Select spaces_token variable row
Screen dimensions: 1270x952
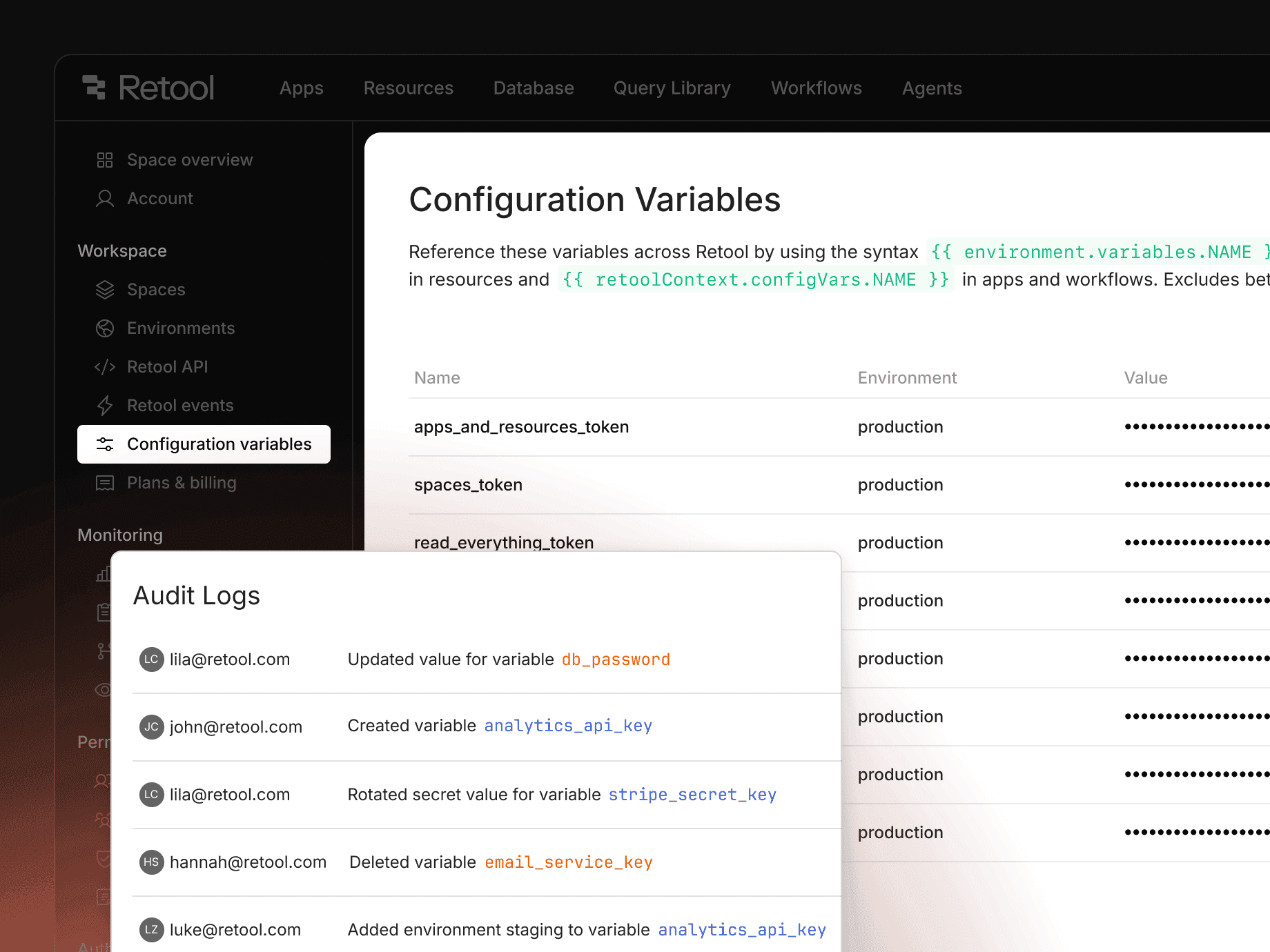[839, 485]
